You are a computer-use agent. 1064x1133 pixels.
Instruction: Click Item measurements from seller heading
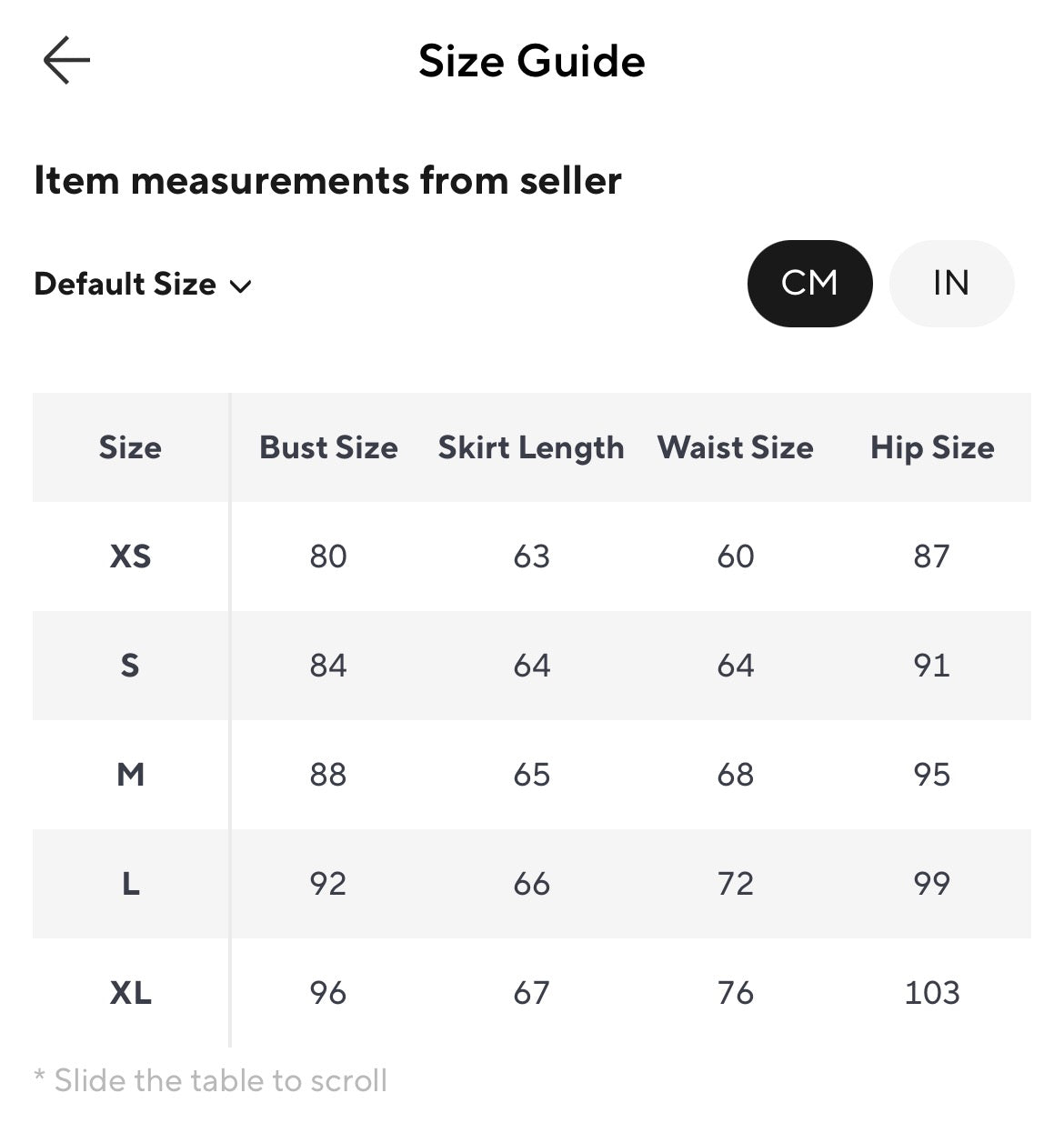pos(327,180)
